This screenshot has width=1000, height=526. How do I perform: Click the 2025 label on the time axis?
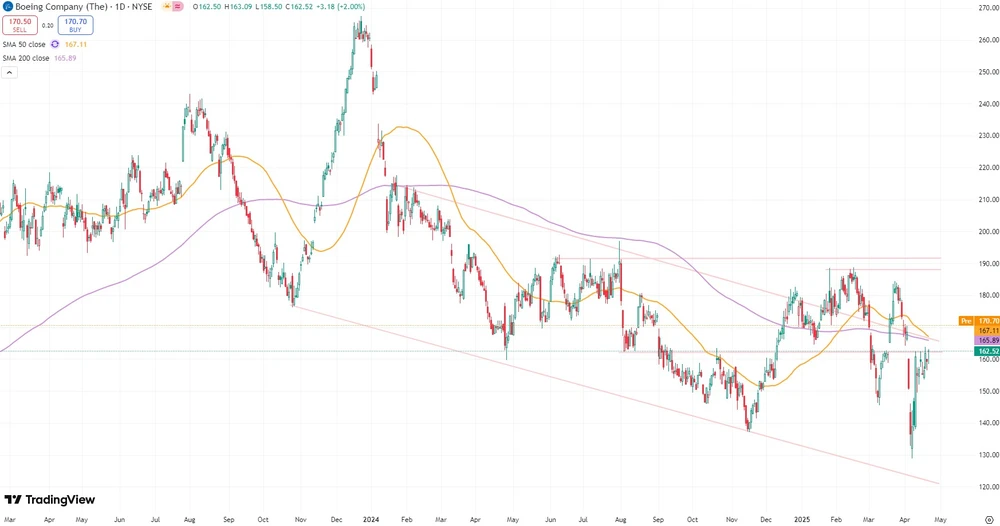tap(802, 520)
